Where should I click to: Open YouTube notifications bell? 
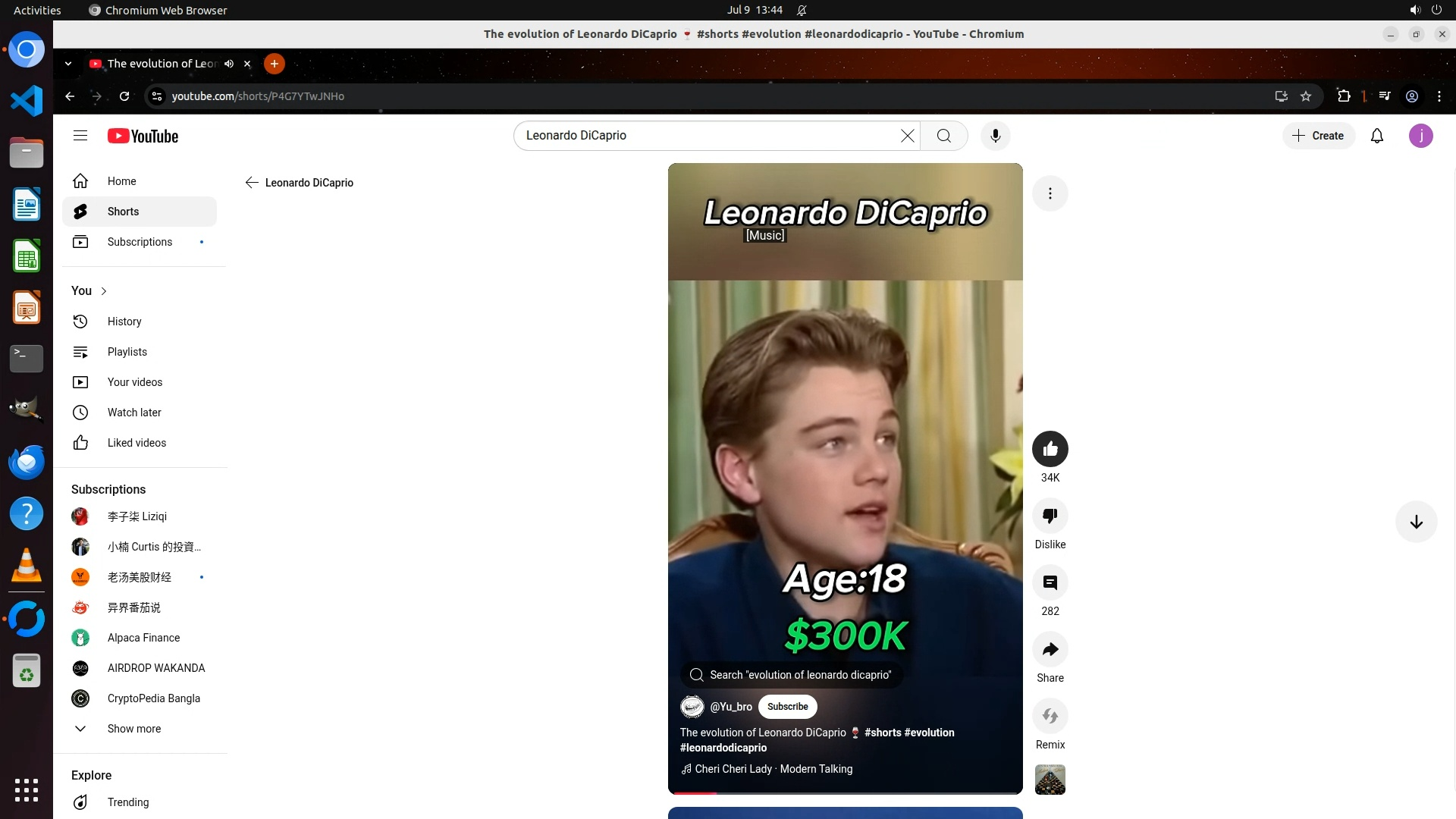(1376, 136)
